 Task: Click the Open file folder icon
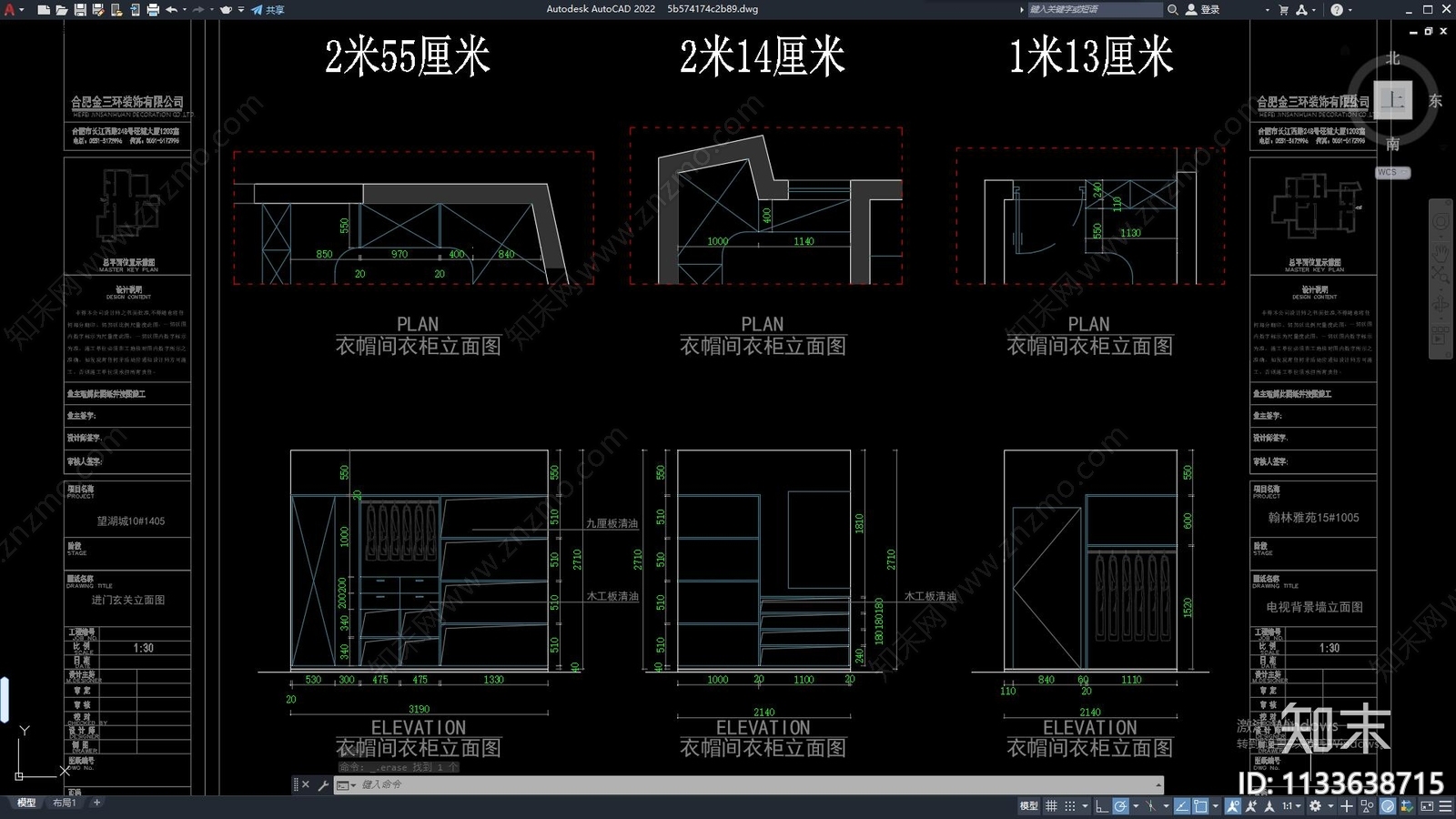[62, 9]
